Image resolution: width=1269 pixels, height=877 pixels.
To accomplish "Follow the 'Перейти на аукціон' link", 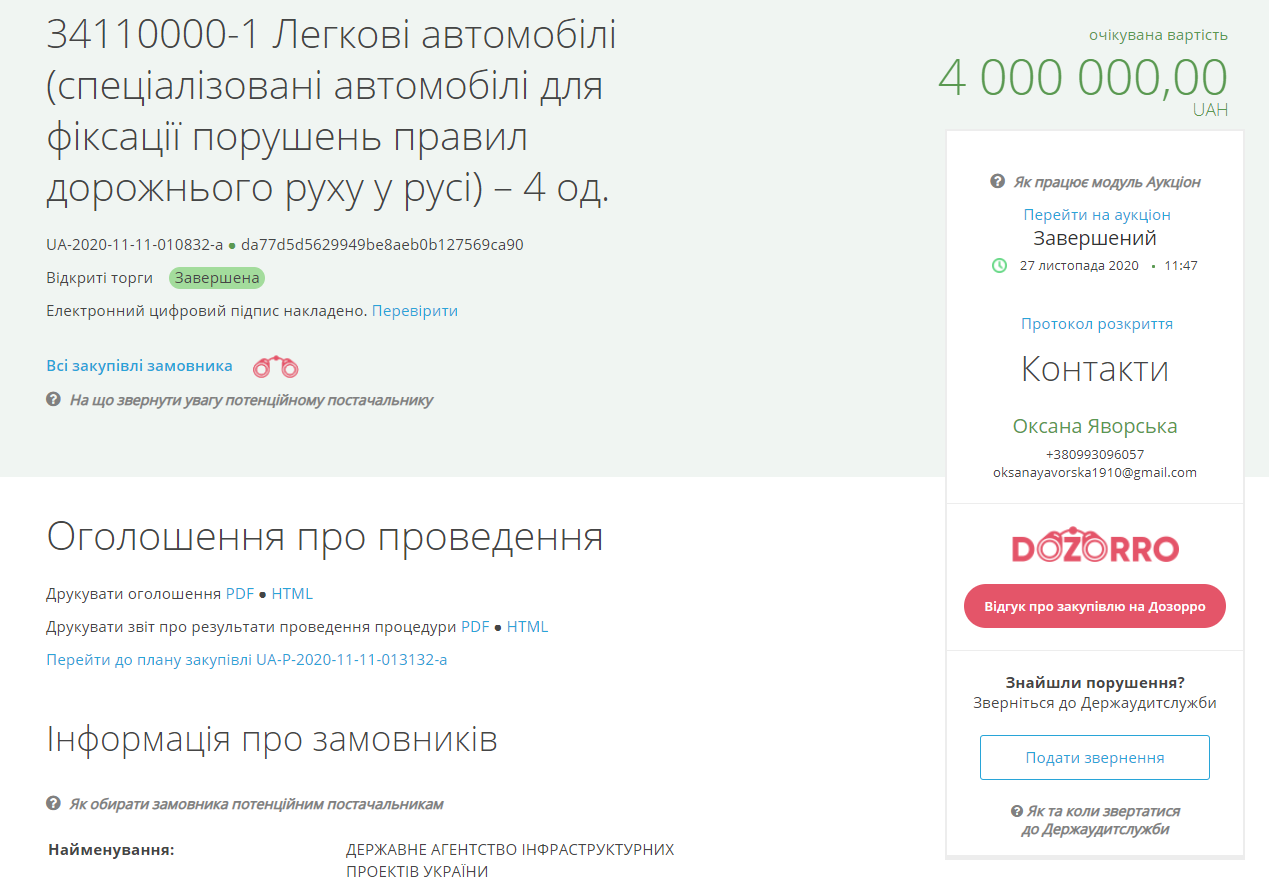I will [x=1094, y=213].
